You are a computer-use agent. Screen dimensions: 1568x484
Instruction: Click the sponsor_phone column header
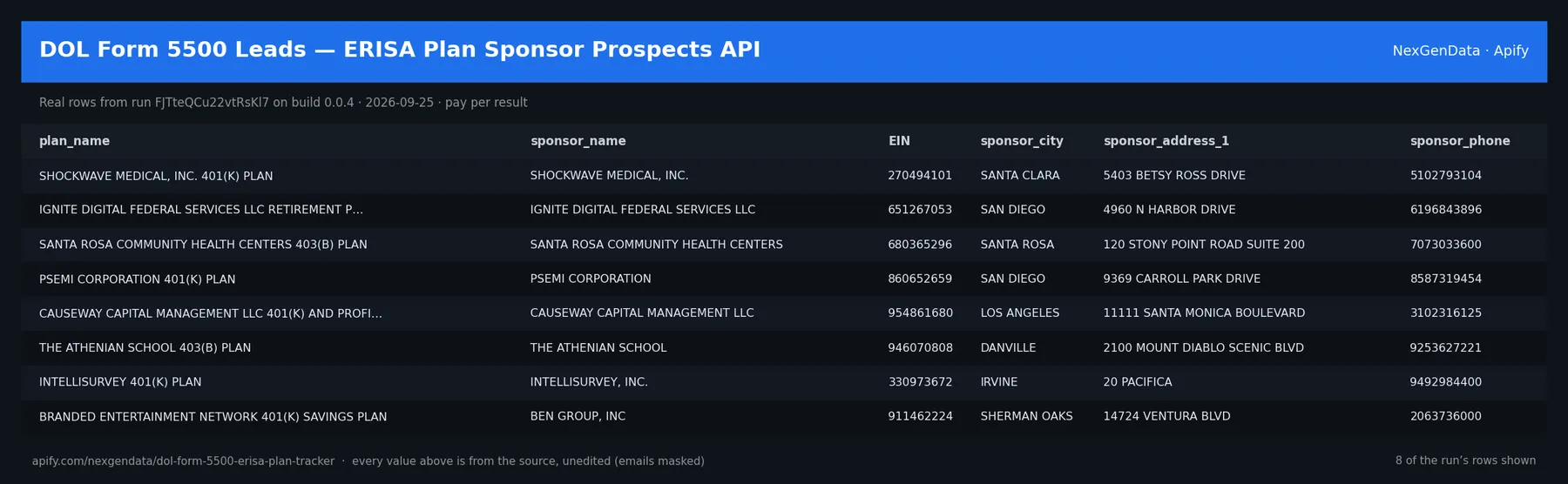[1460, 141]
